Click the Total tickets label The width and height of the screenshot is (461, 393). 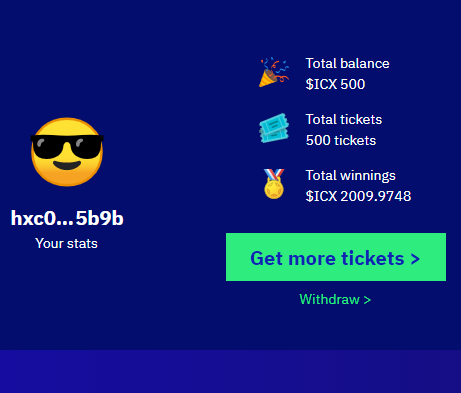click(344, 119)
